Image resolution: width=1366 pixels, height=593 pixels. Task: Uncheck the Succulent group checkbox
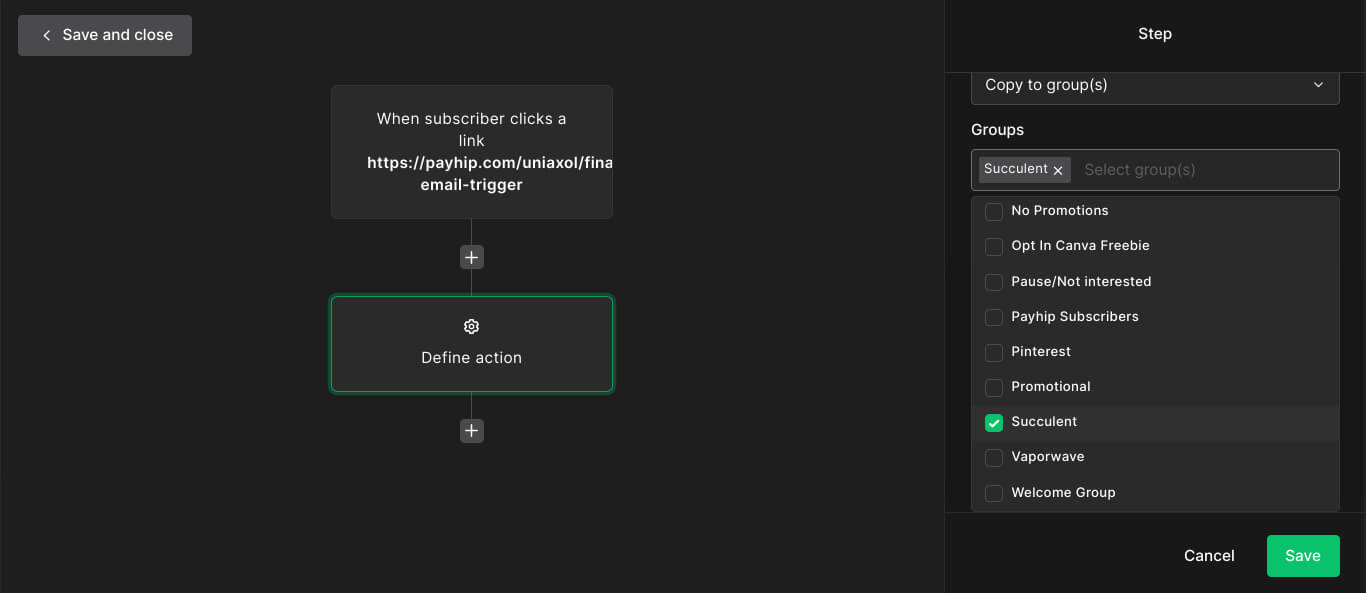click(994, 422)
